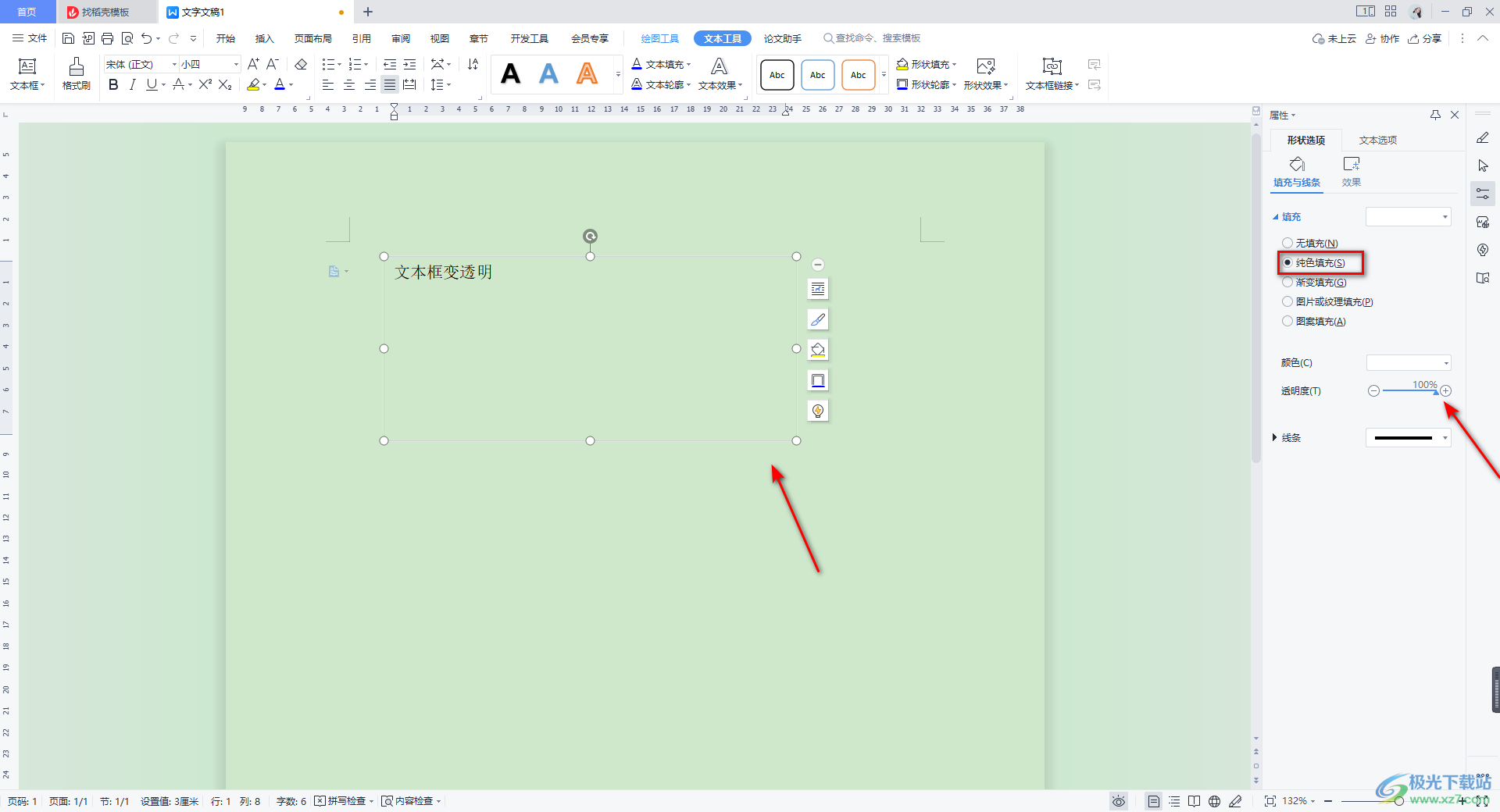
Task: Click the superscript X² icon
Action: (x=204, y=85)
